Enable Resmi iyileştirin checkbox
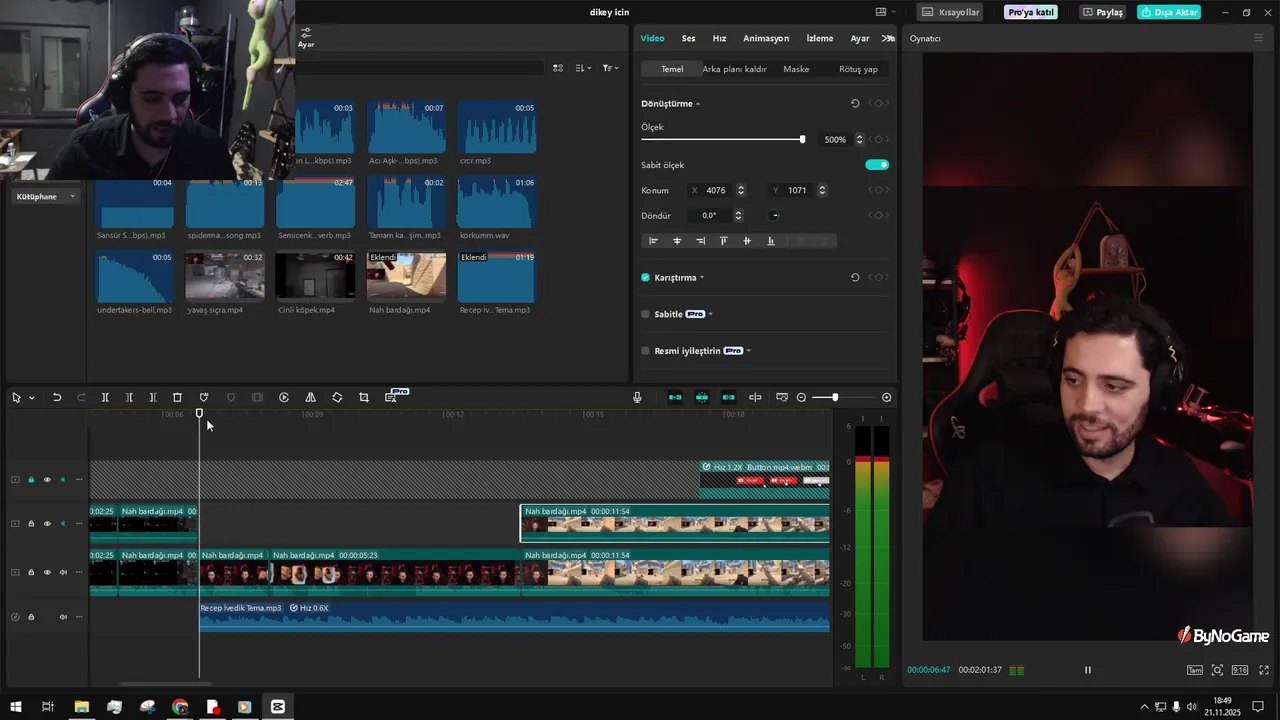The height and width of the screenshot is (720, 1280). click(645, 351)
